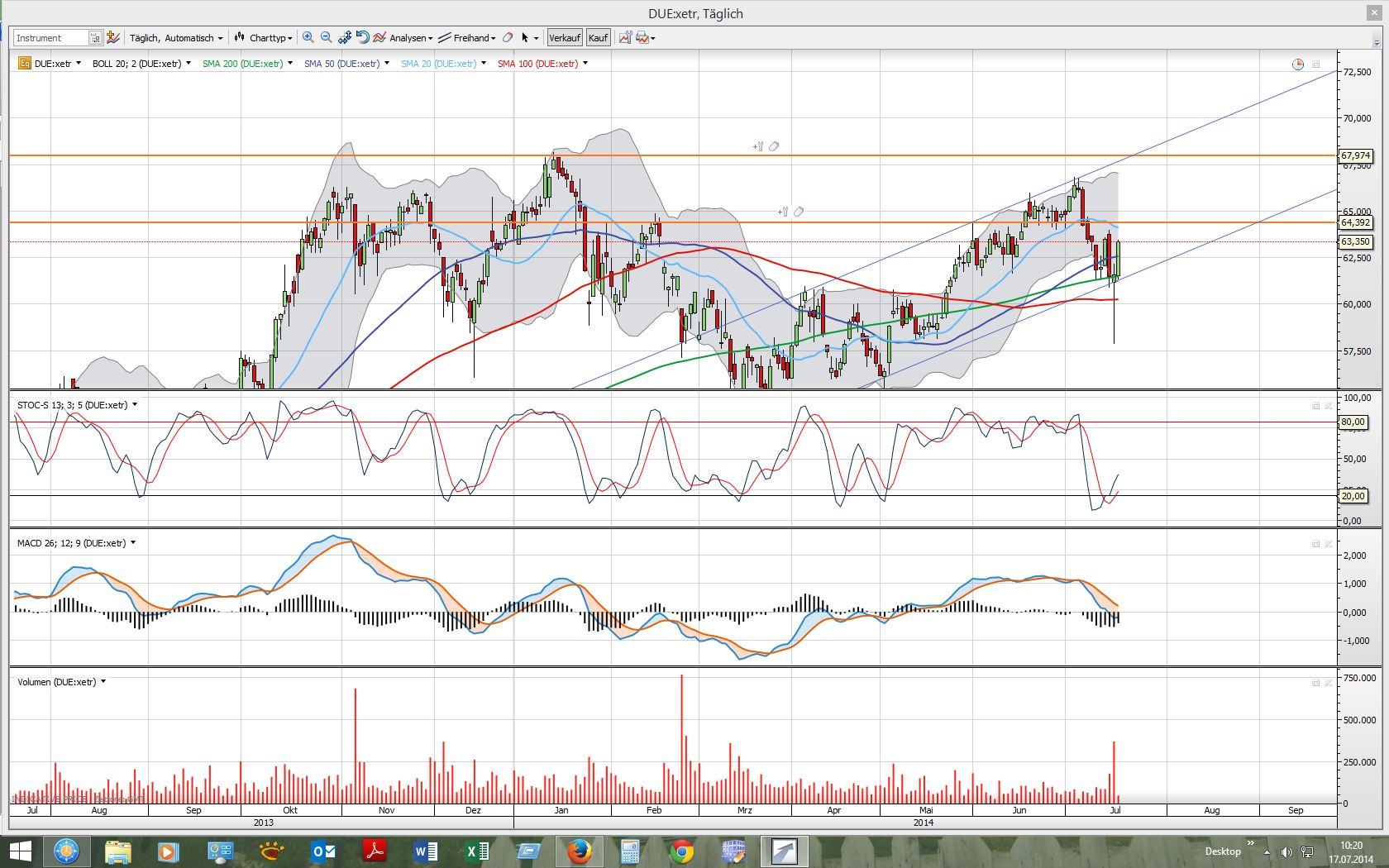Click the 80,00 stochastic level label
Image resolution: width=1389 pixels, height=868 pixels.
tap(1353, 422)
